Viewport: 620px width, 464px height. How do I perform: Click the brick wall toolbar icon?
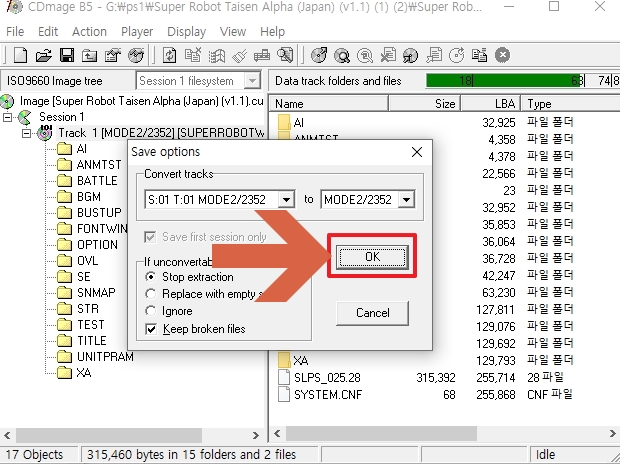pos(262,55)
